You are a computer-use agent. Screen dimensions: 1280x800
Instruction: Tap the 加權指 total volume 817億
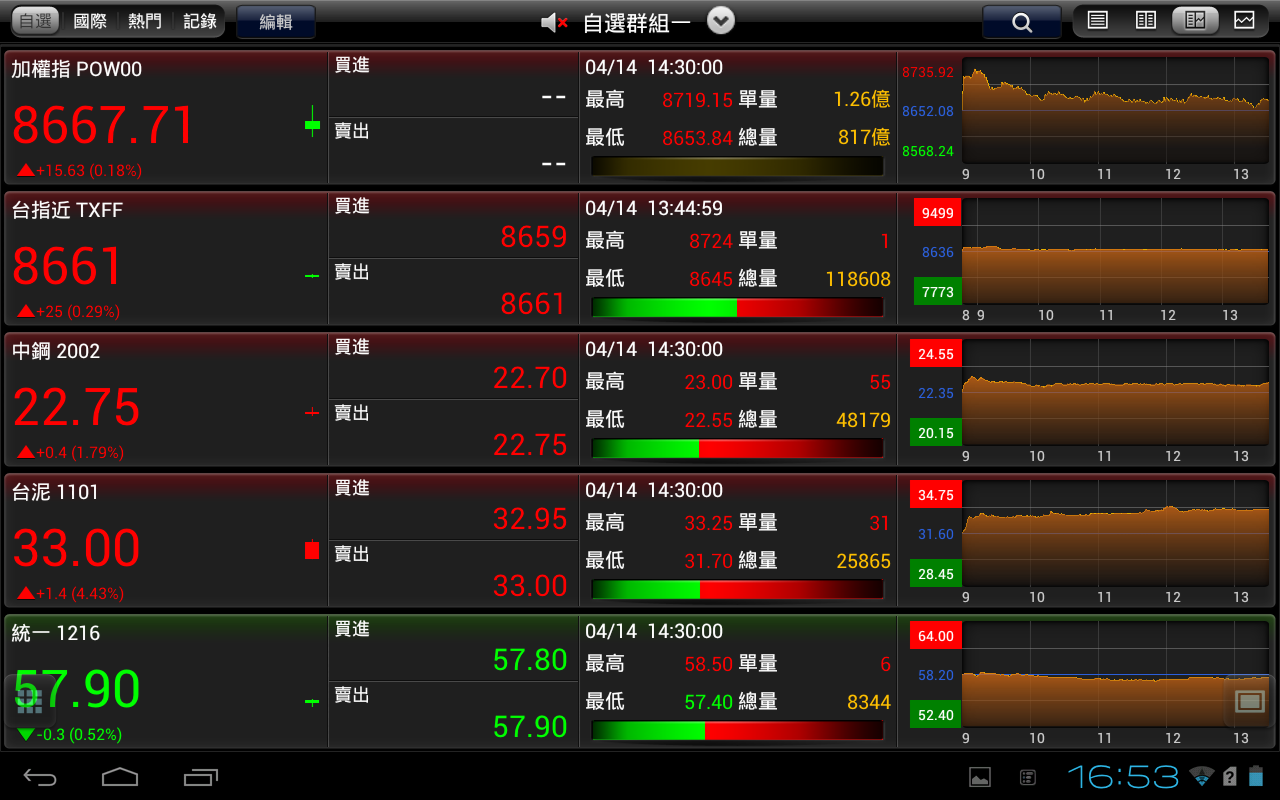pos(864,137)
